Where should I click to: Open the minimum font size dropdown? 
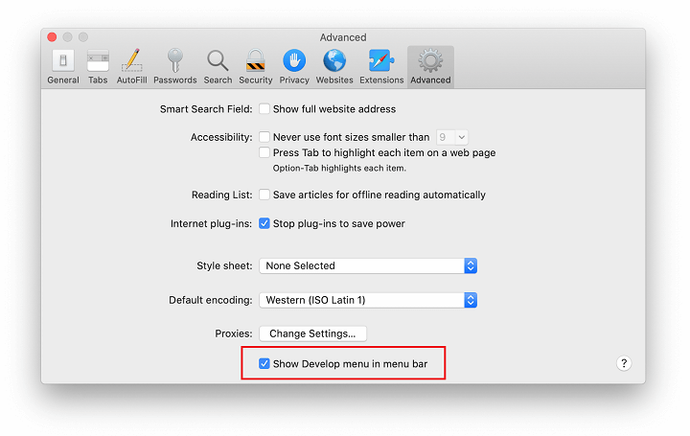pos(452,137)
